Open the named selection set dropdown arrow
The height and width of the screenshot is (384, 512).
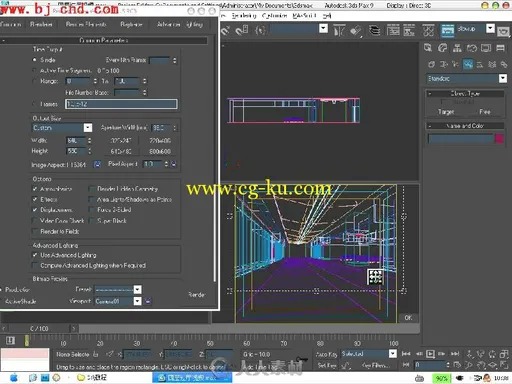[x=323, y=29]
